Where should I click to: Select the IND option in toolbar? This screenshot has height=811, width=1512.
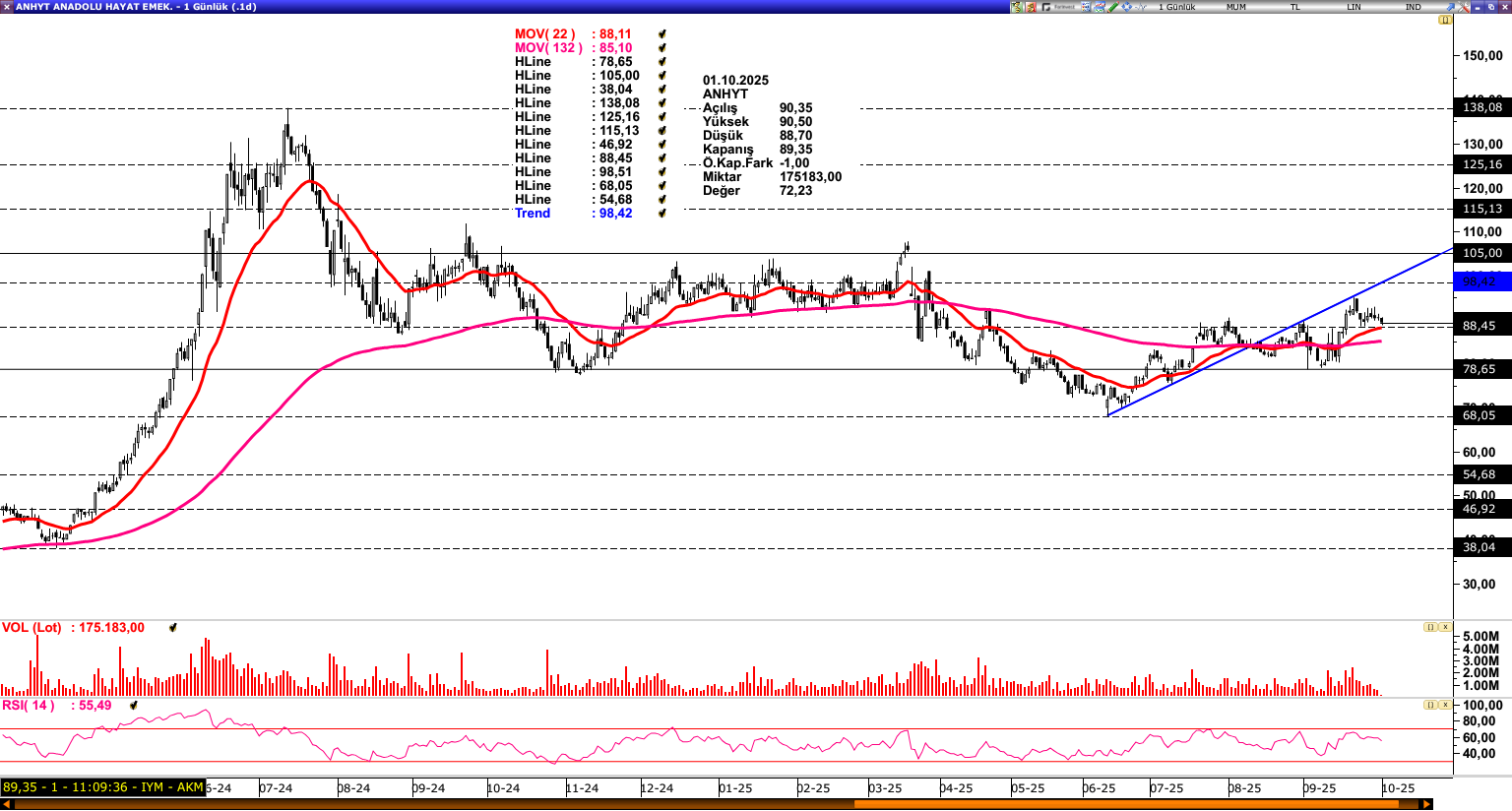[1414, 7]
